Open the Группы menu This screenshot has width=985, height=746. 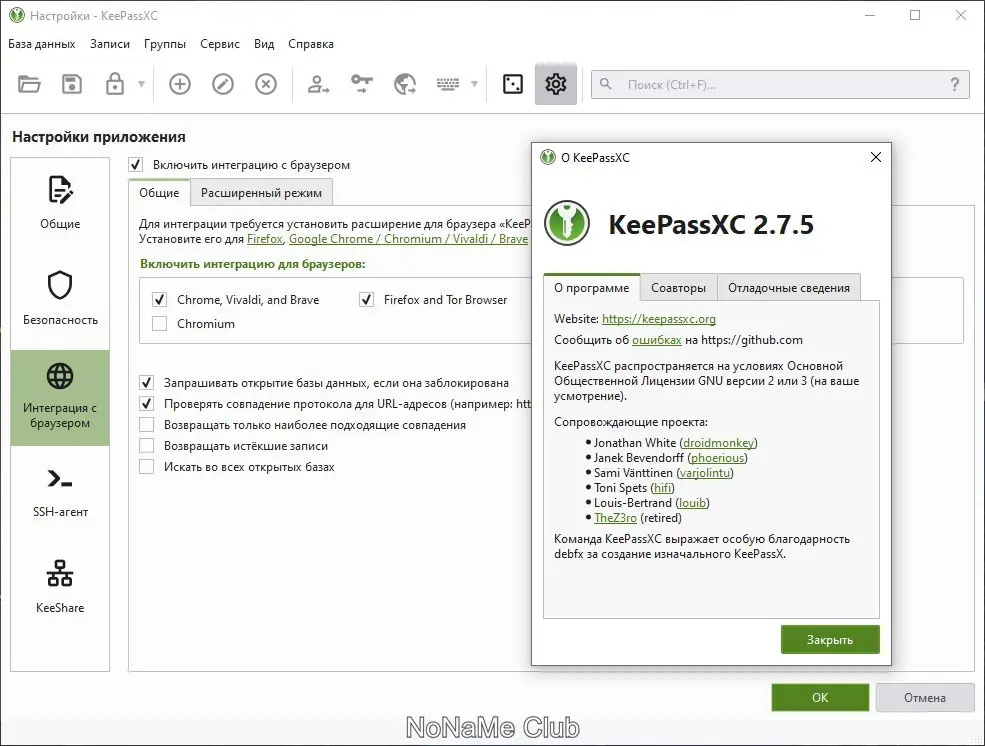(165, 44)
